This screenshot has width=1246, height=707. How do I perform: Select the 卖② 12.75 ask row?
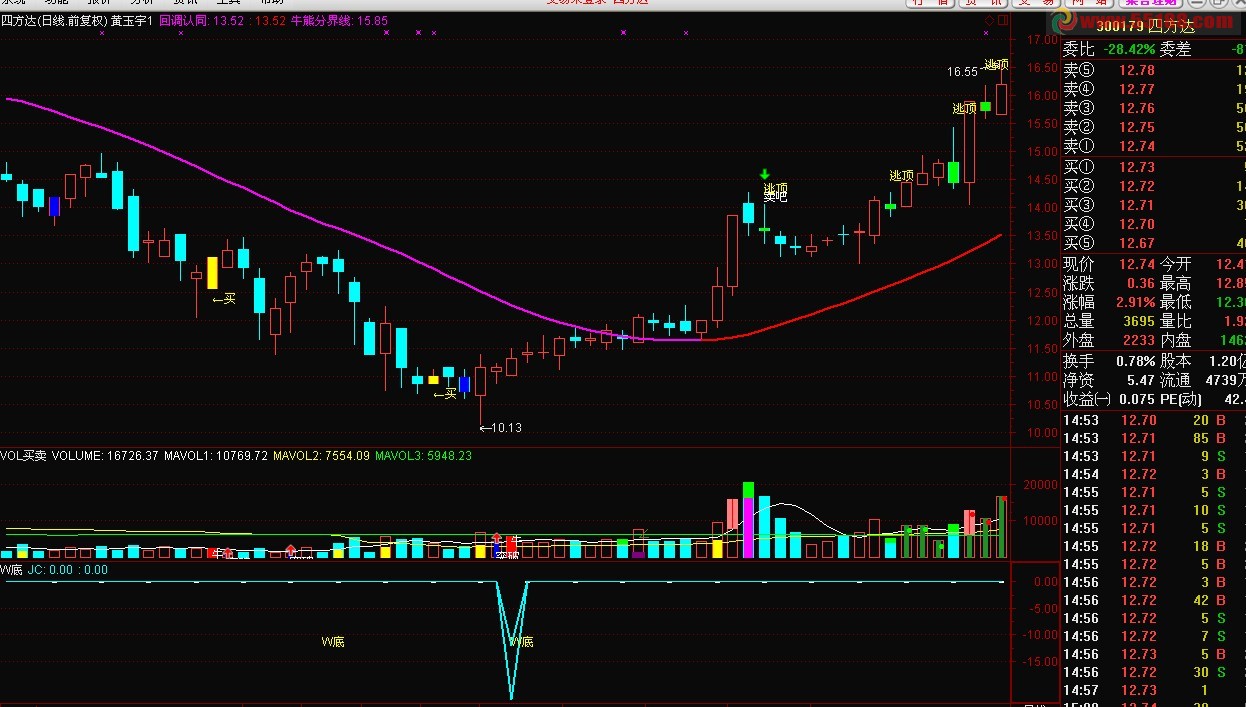coord(1154,127)
